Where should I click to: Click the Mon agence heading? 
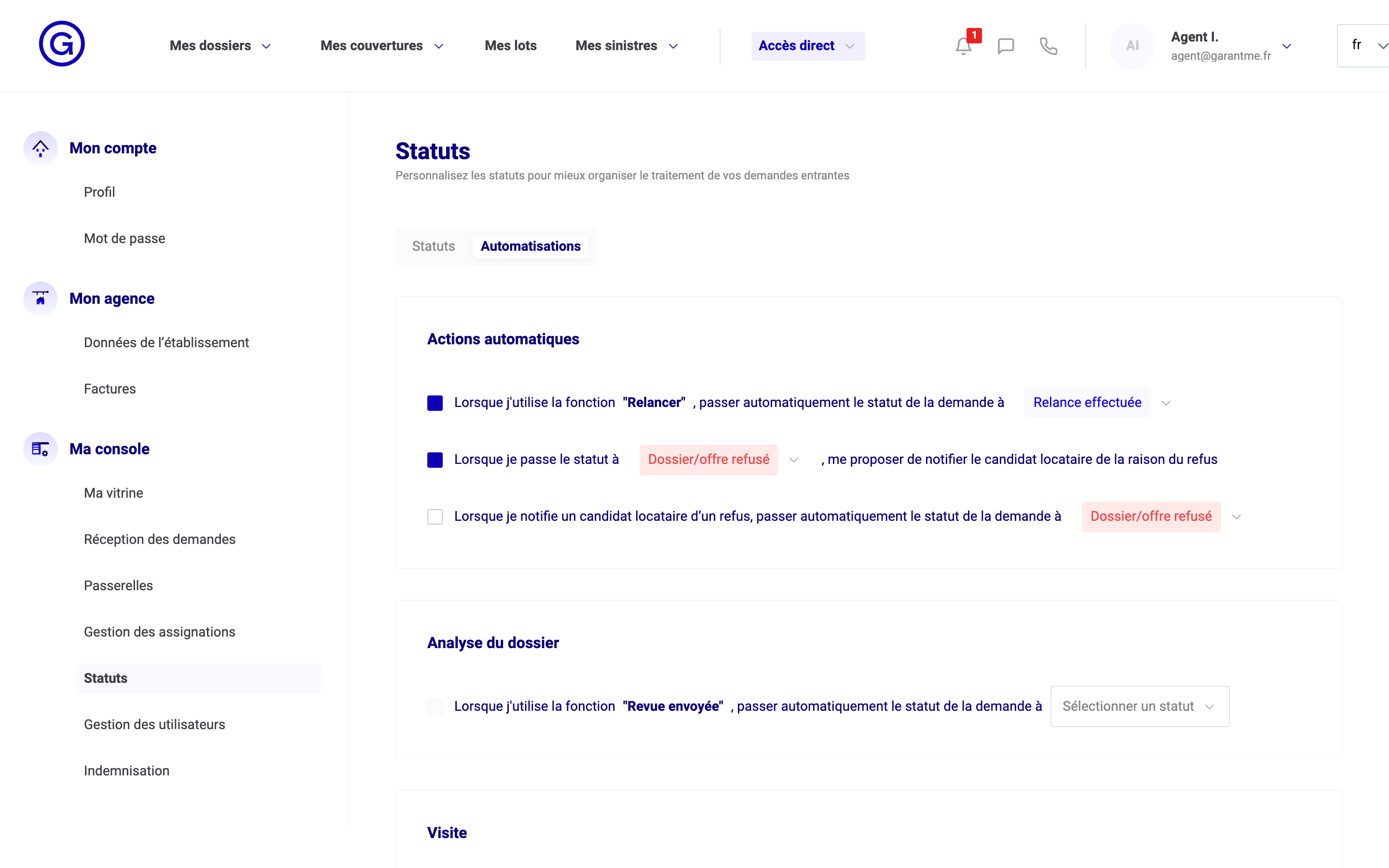tap(112, 298)
